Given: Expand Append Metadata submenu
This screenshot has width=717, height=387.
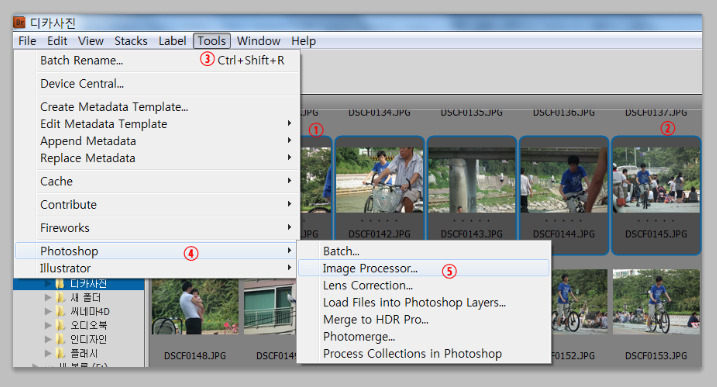Looking at the screenshot, I should 157,141.
